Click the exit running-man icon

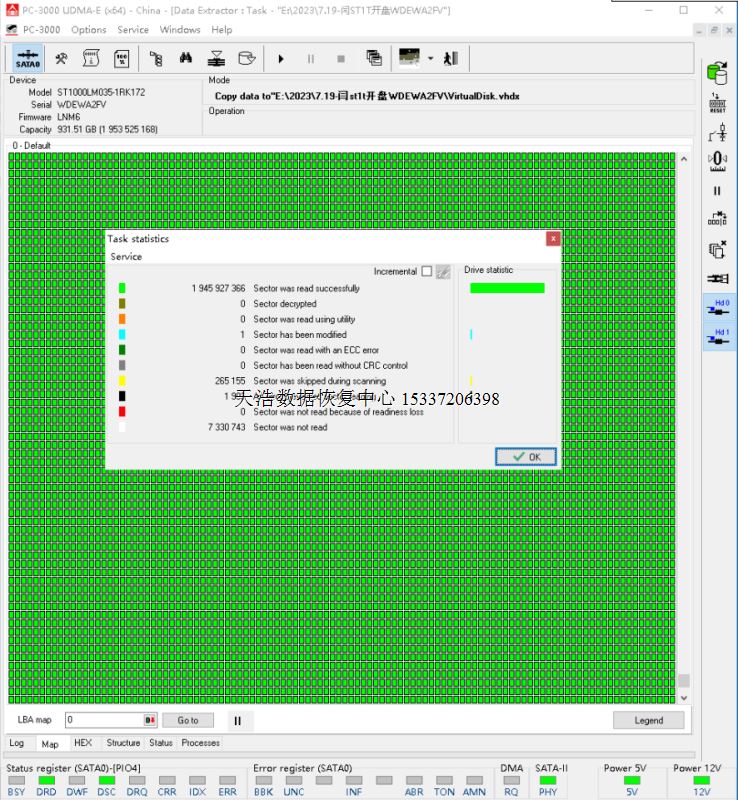point(451,59)
